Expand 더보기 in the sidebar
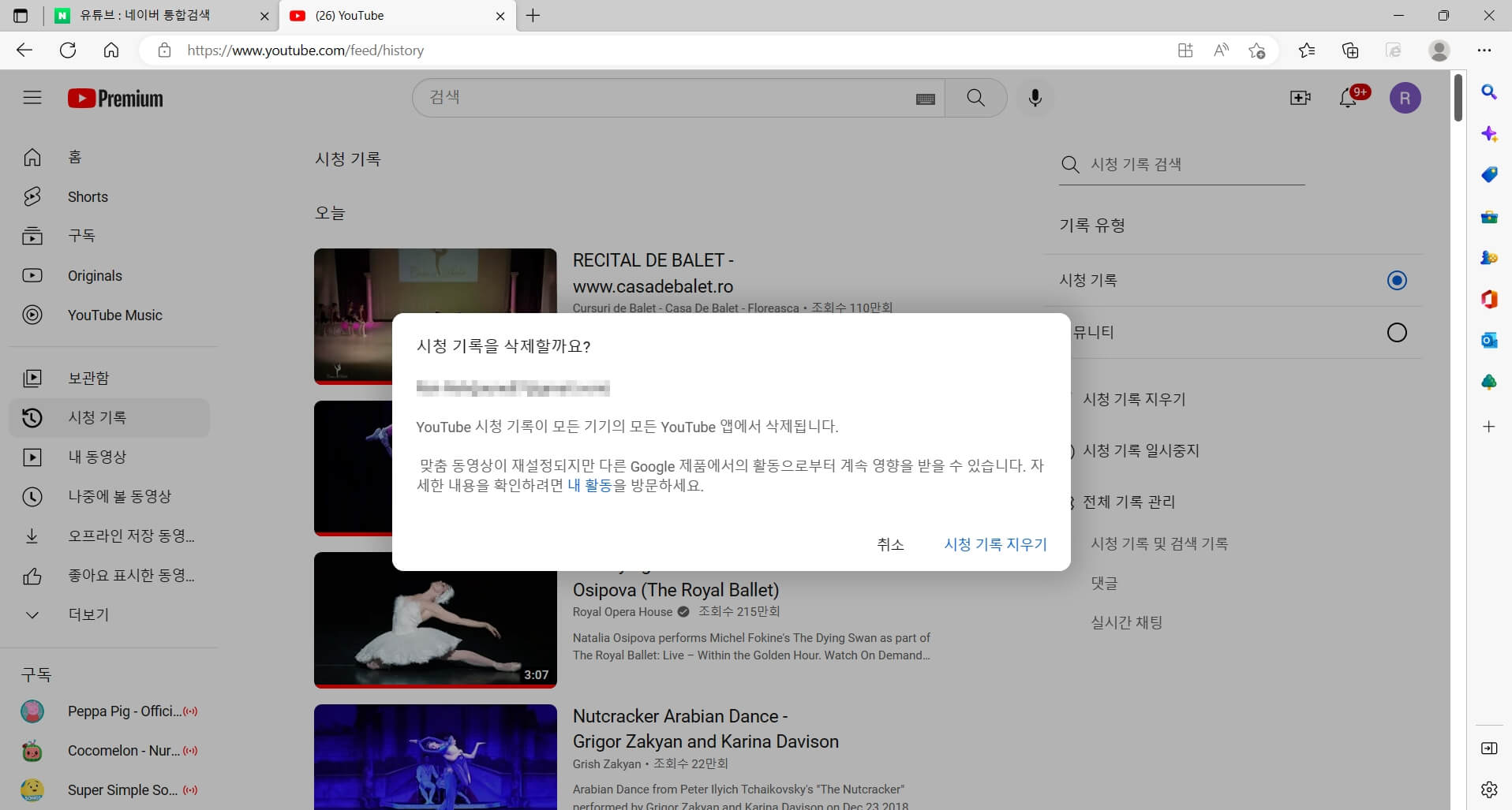 tap(87, 614)
